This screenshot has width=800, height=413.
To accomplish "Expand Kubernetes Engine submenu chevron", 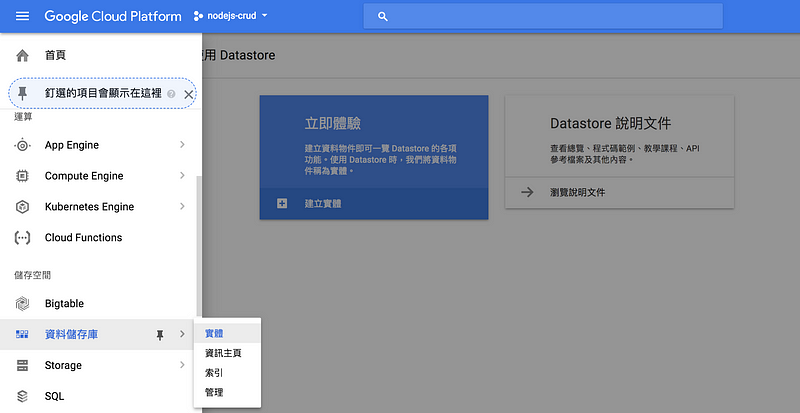I will click(x=182, y=206).
